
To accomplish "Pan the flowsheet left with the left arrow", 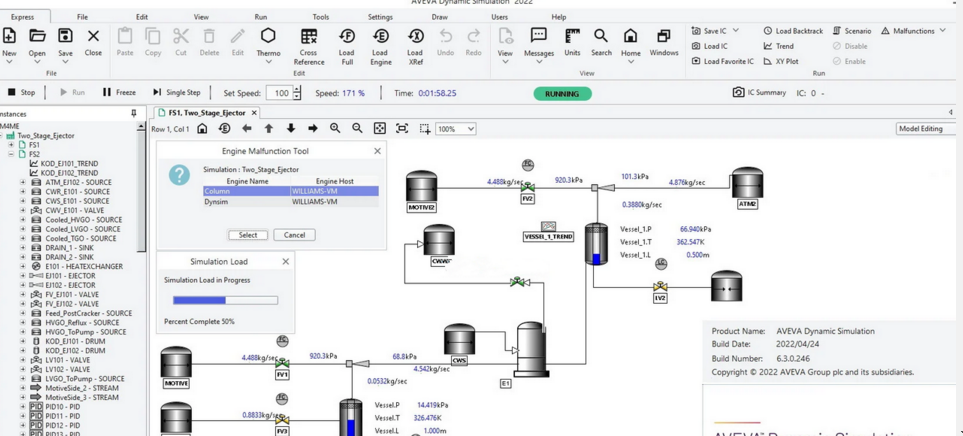I will click(x=246, y=128).
